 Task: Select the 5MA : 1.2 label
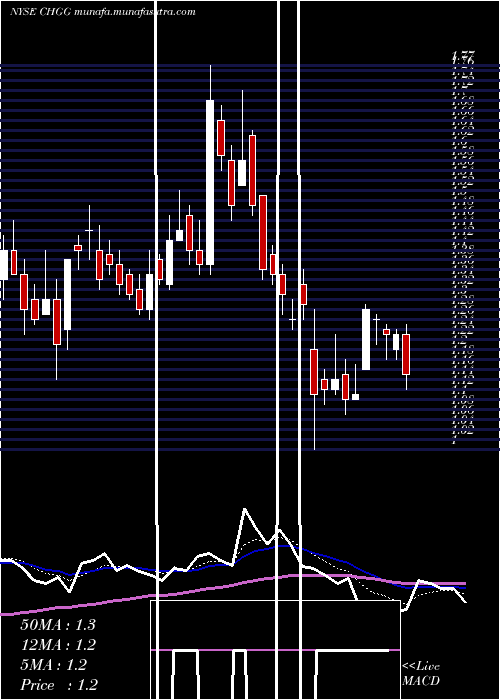coord(54,665)
